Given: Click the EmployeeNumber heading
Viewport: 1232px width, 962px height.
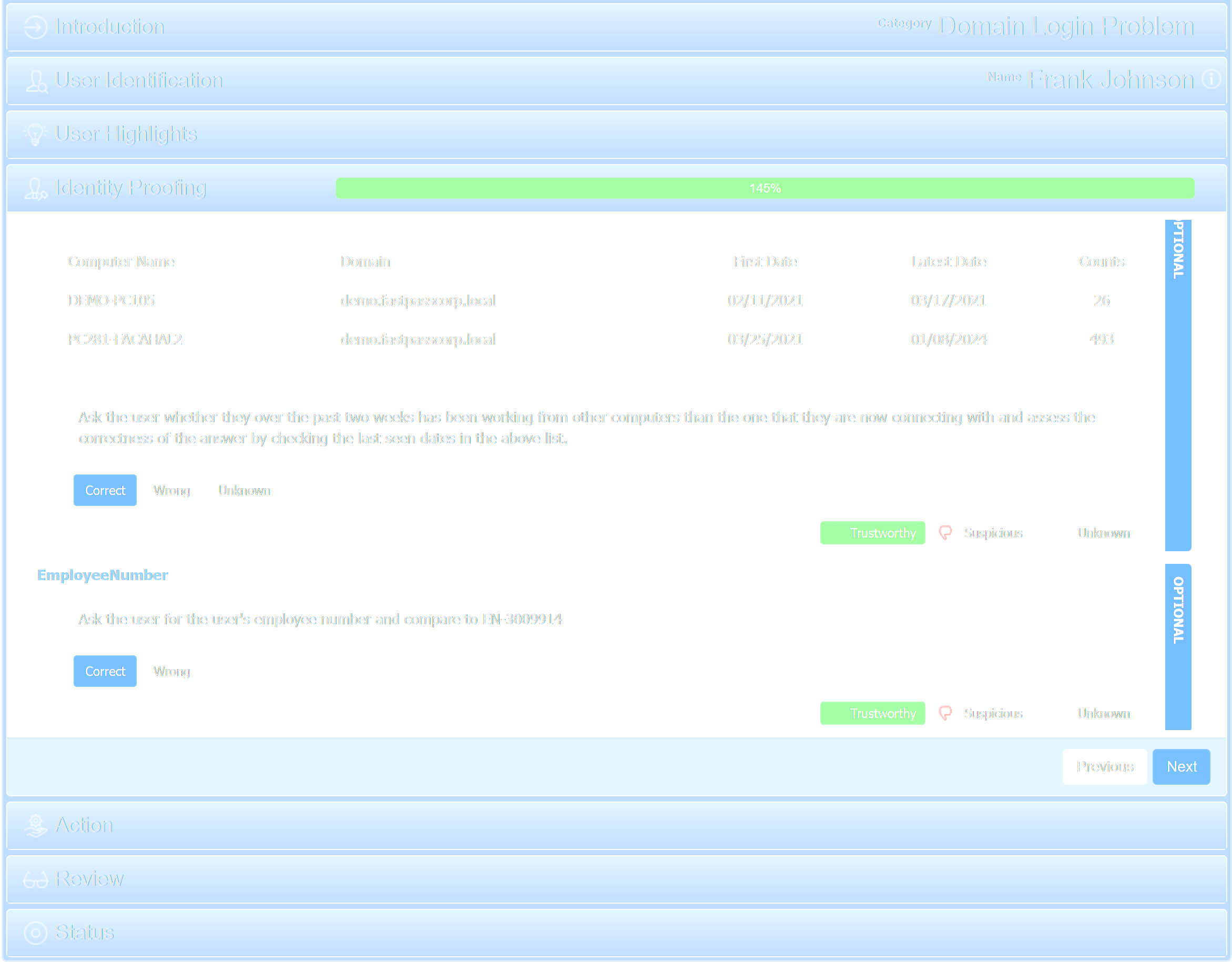Looking at the screenshot, I should coord(102,574).
